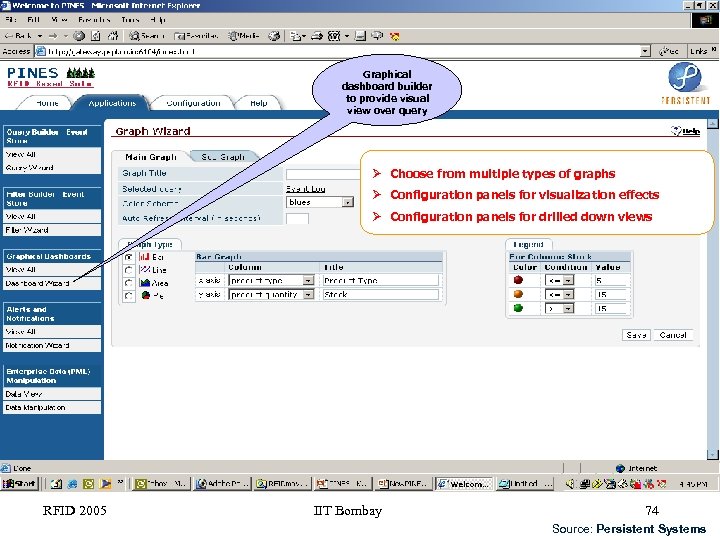The image size is (720, 540).
Task: Click the Print toolbar icon
Action: tap(317, 36)
